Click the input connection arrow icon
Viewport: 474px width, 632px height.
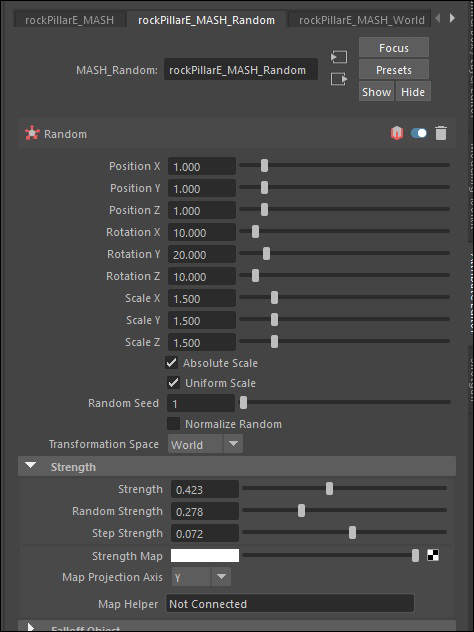339,57
